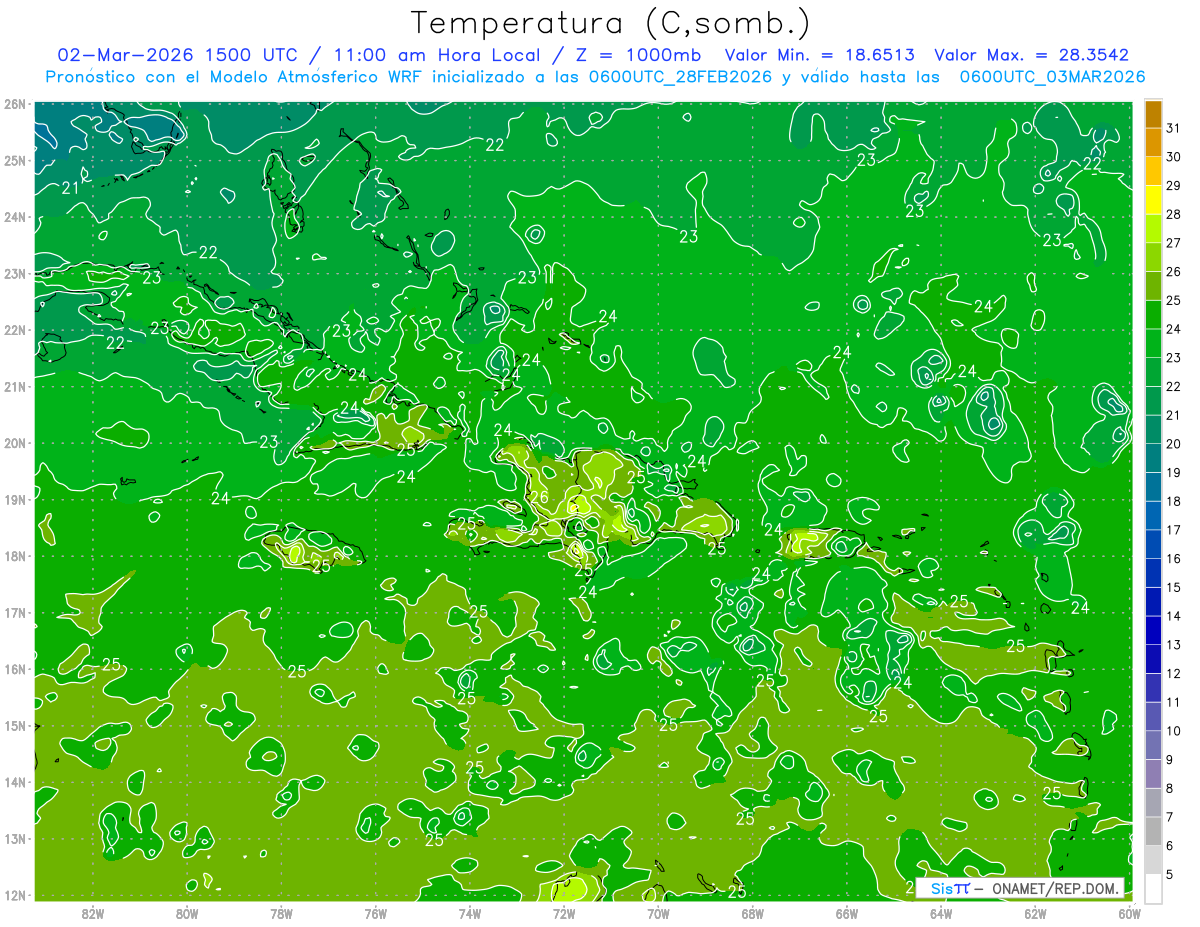Click the 64W longitude axis label
The height and width of the screenshot is (927, 1200).
[940, 912]
